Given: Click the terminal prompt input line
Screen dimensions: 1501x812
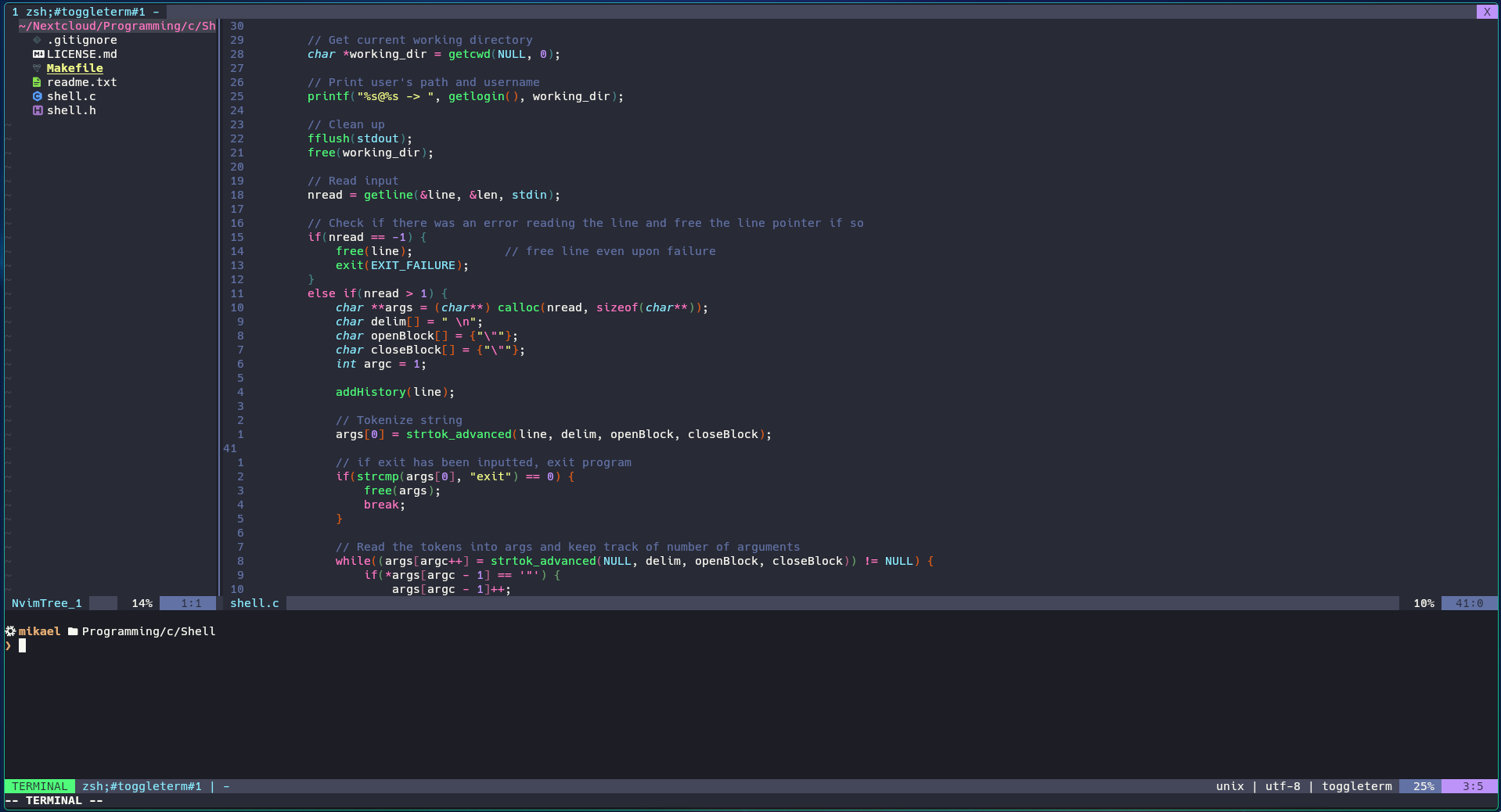Looking at the screenshot, I should pos(23,645).
